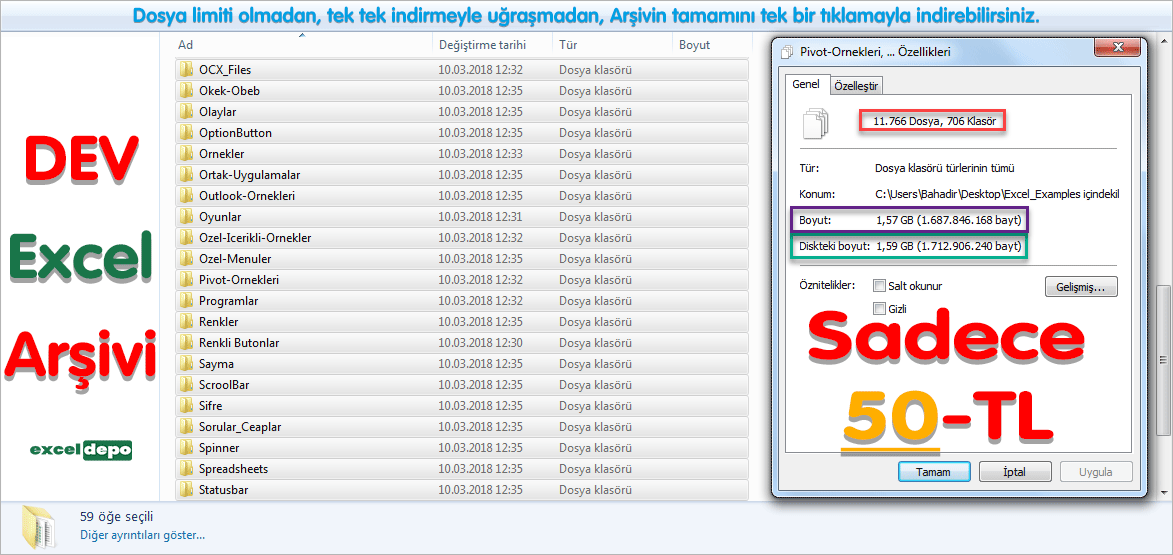The height and width of the screenshot is (555, 1173).
Task: Sort by Değiştirme tarihi column header
Action: click(x=483, y=45)
